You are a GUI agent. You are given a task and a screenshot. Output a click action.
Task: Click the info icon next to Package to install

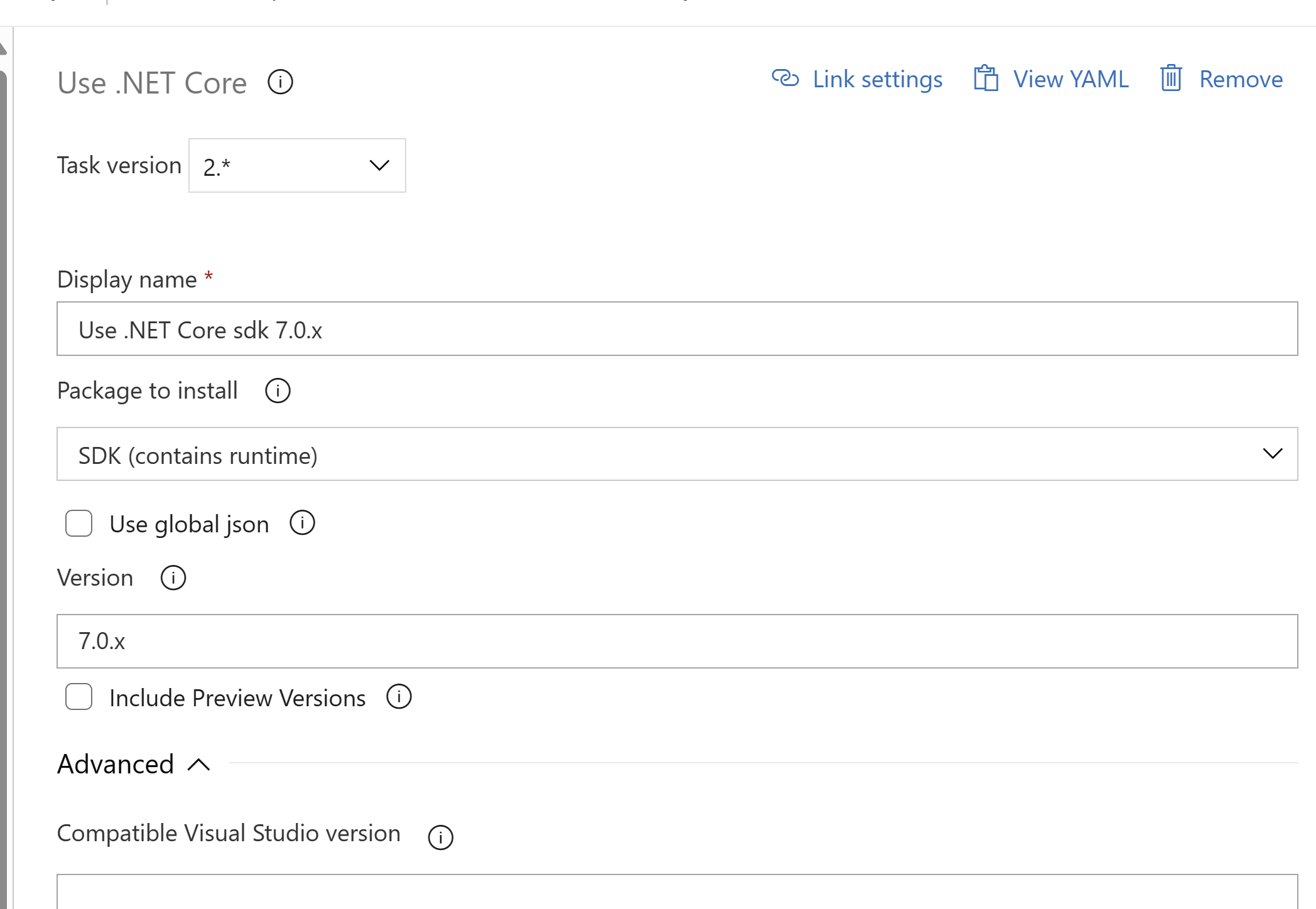tap(277, 391)
